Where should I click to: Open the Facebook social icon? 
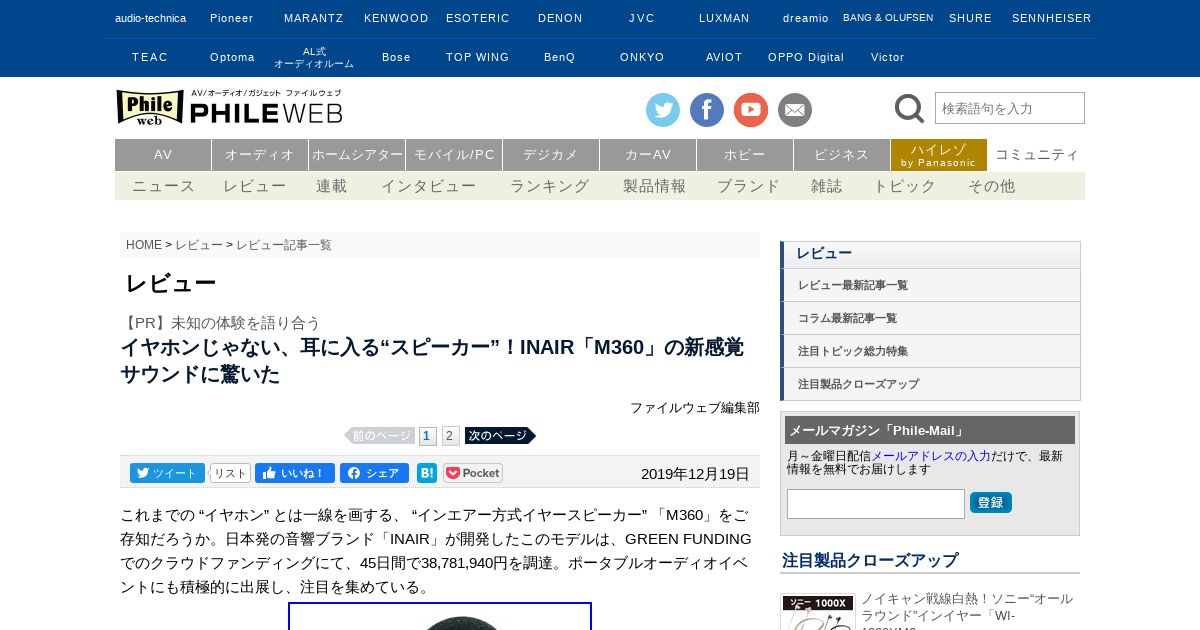tap(707, 110)
